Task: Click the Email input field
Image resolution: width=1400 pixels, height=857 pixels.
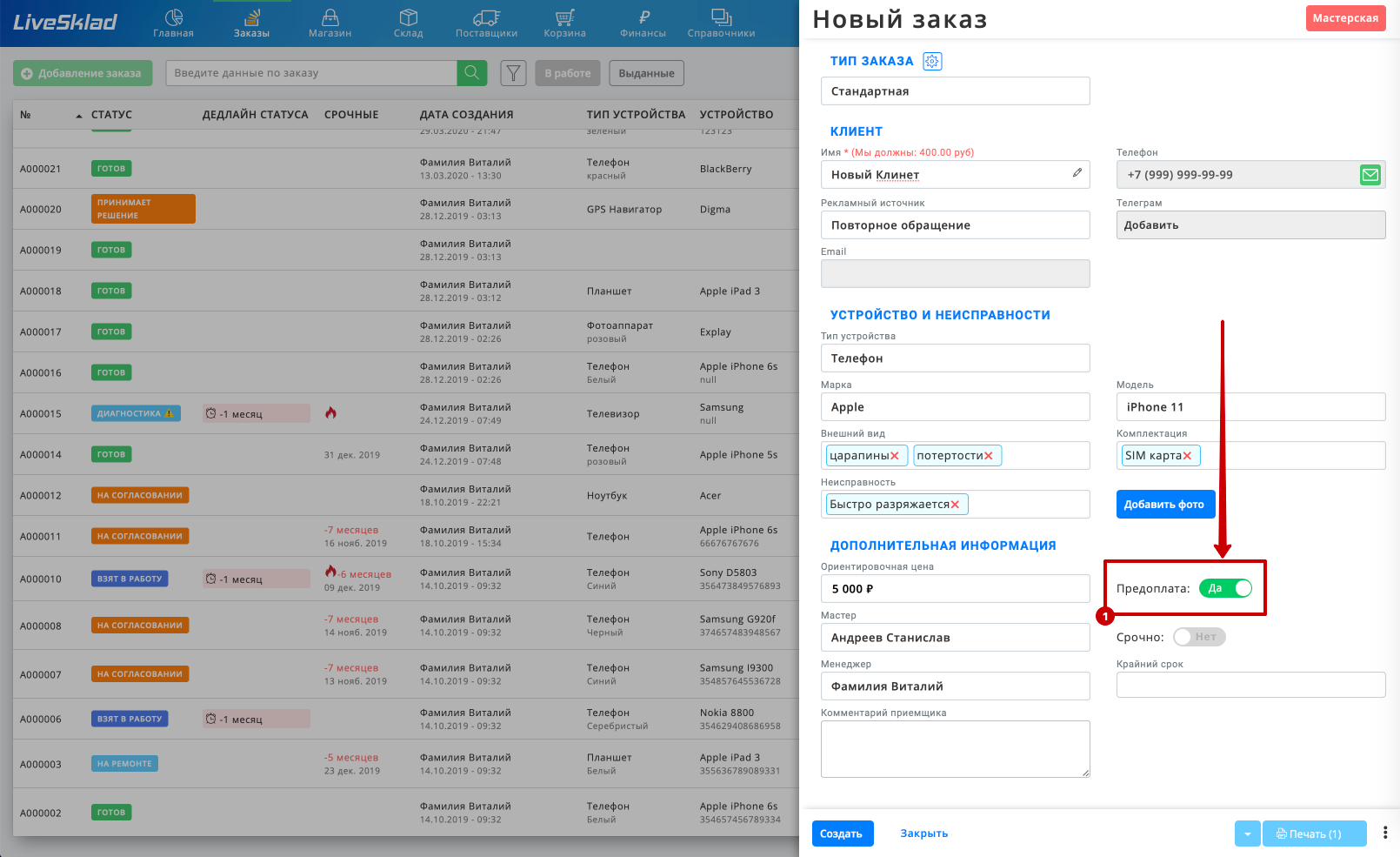Action: 955,274
